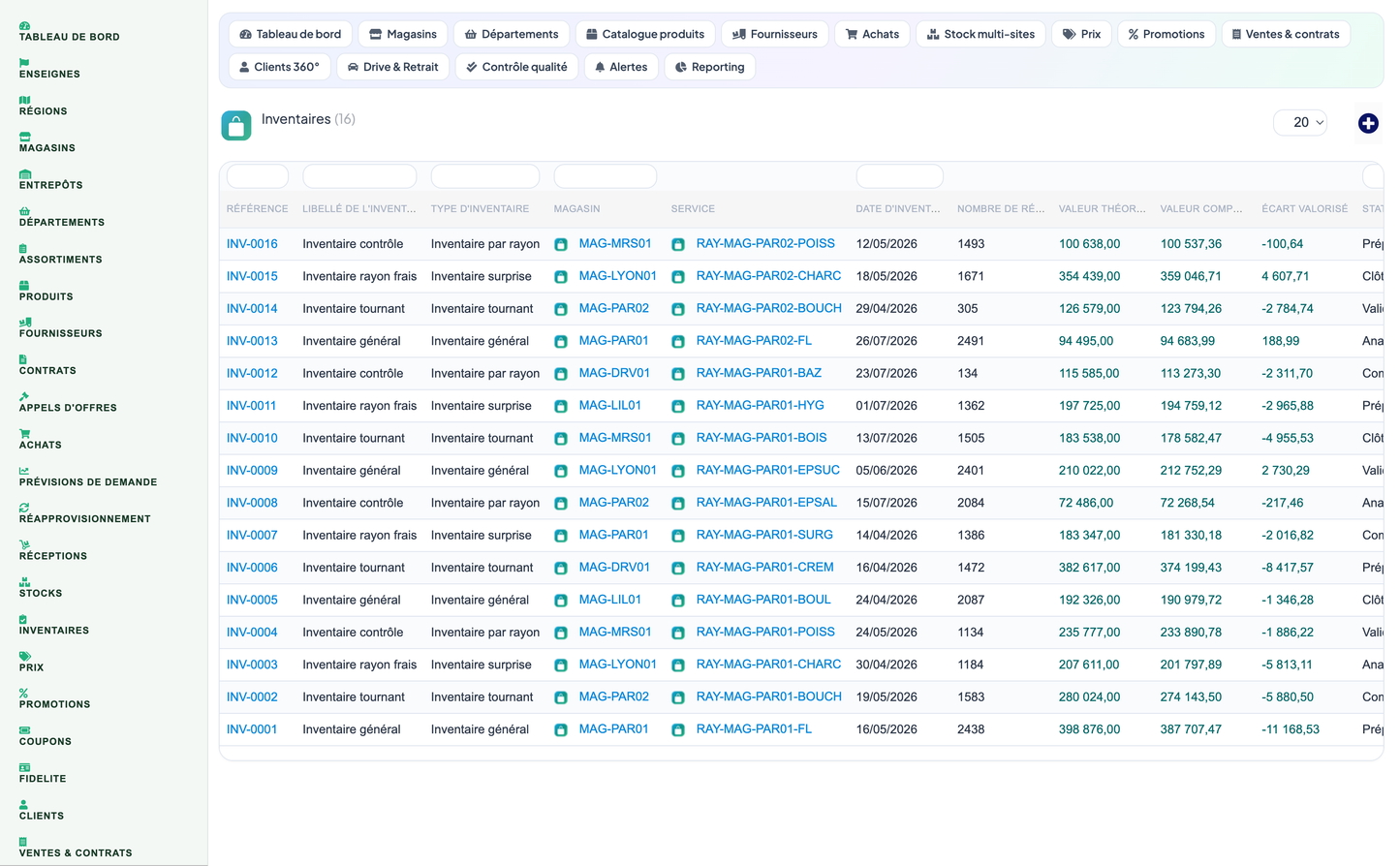Click the Régions map icon in sidebar
Viewport: 1400px width, 866px height.
(x=24, y=100)
